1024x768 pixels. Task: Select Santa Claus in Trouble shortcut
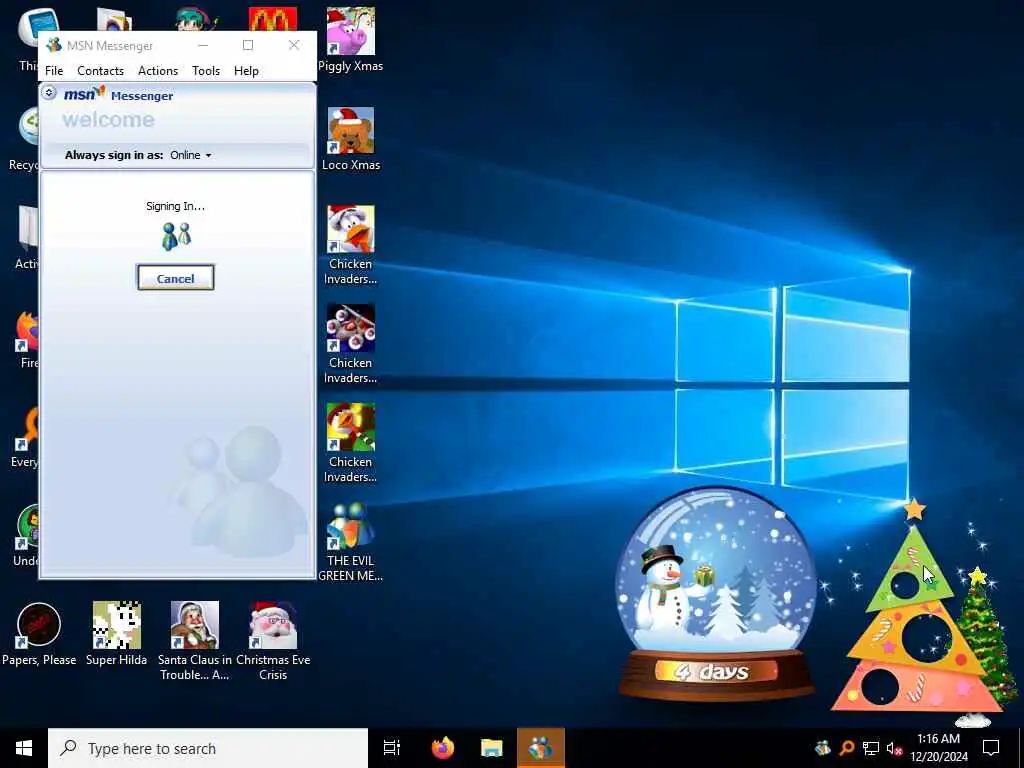point(195,641)
